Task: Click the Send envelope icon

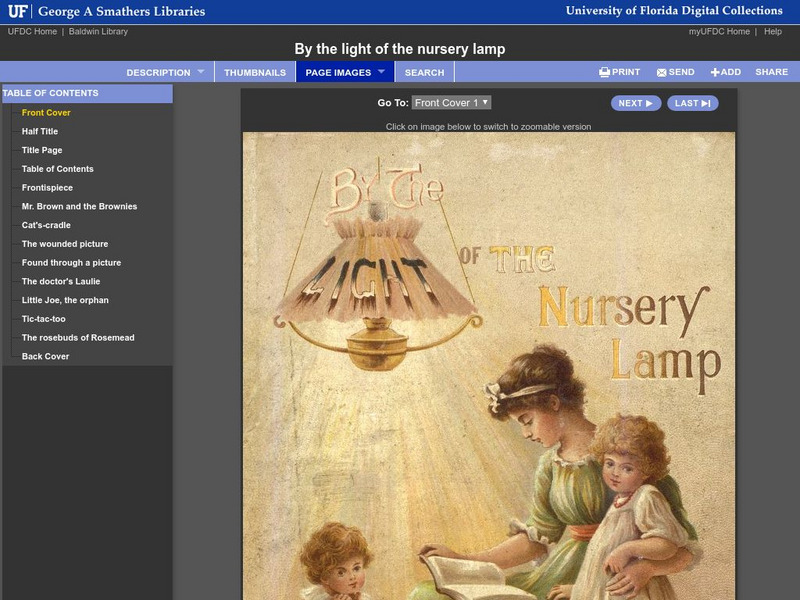Action: [662, 72]
